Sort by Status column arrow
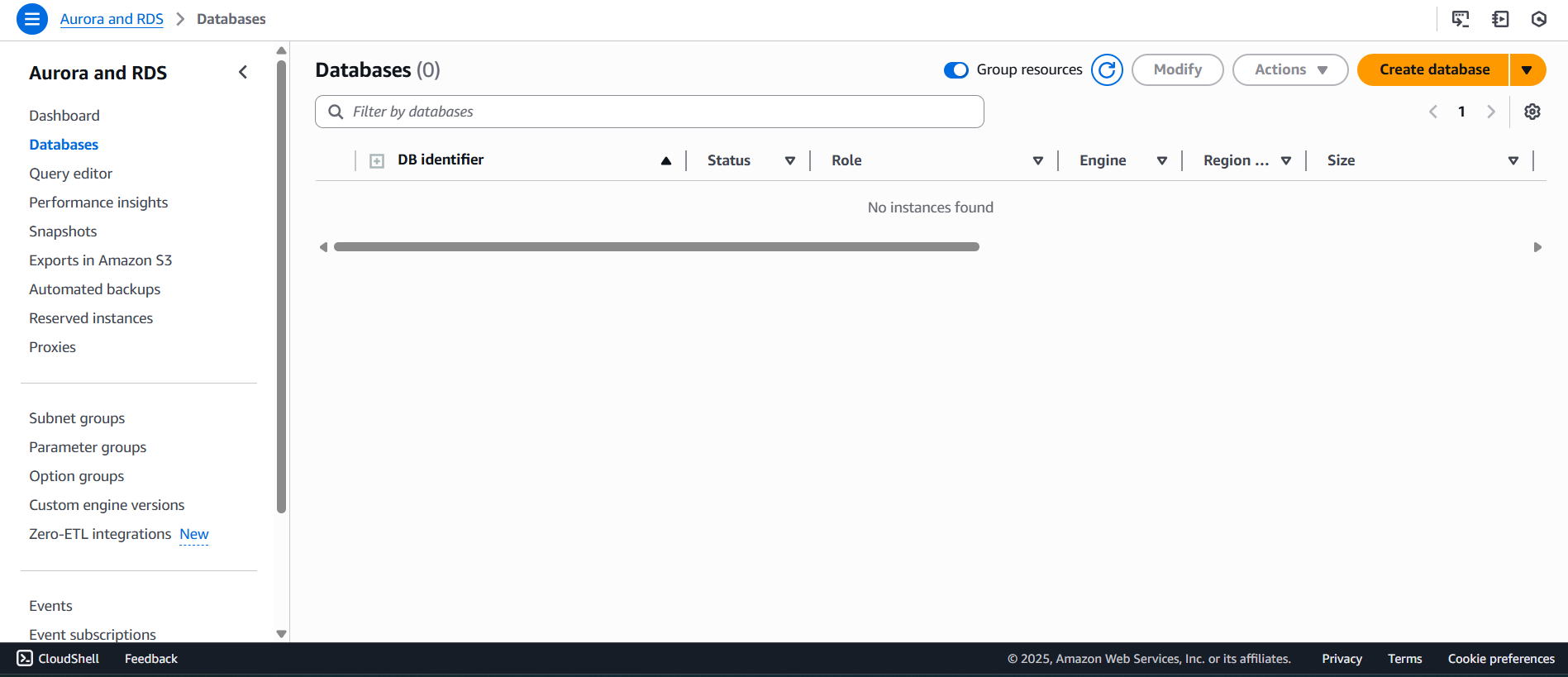 (x=790, y=161)
